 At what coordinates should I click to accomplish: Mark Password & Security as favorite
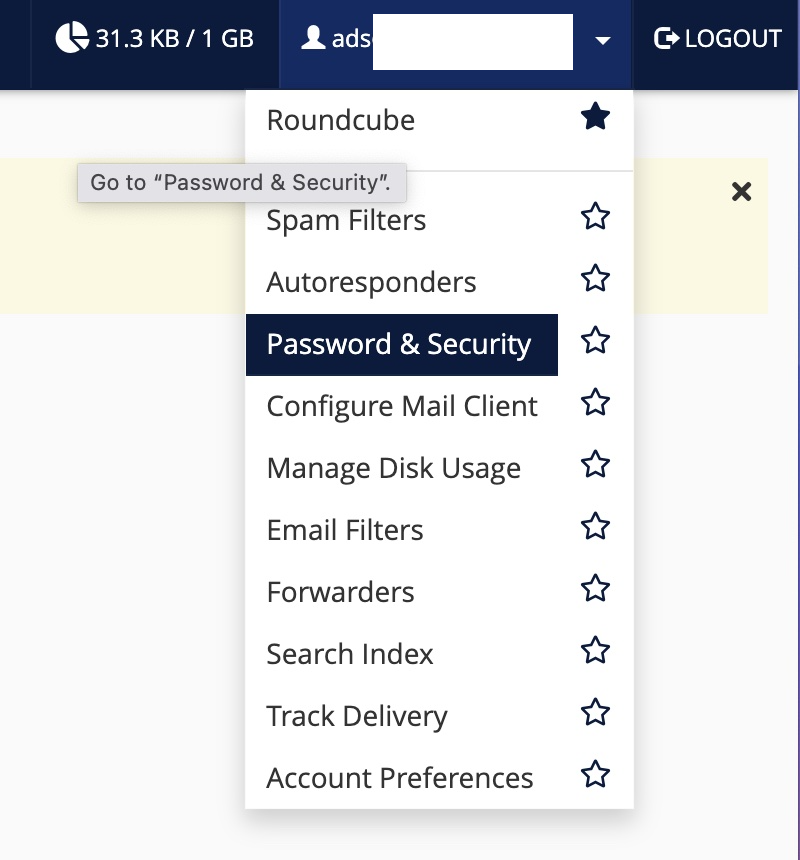(595, 341)
